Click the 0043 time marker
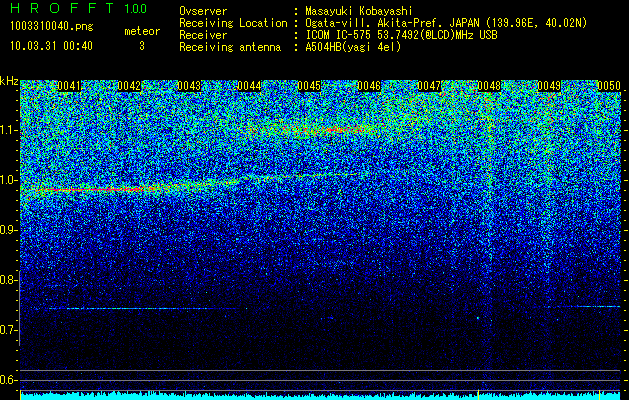Image resolution: width=629 pixels, height=400 pixels. [x=189, y=86]
